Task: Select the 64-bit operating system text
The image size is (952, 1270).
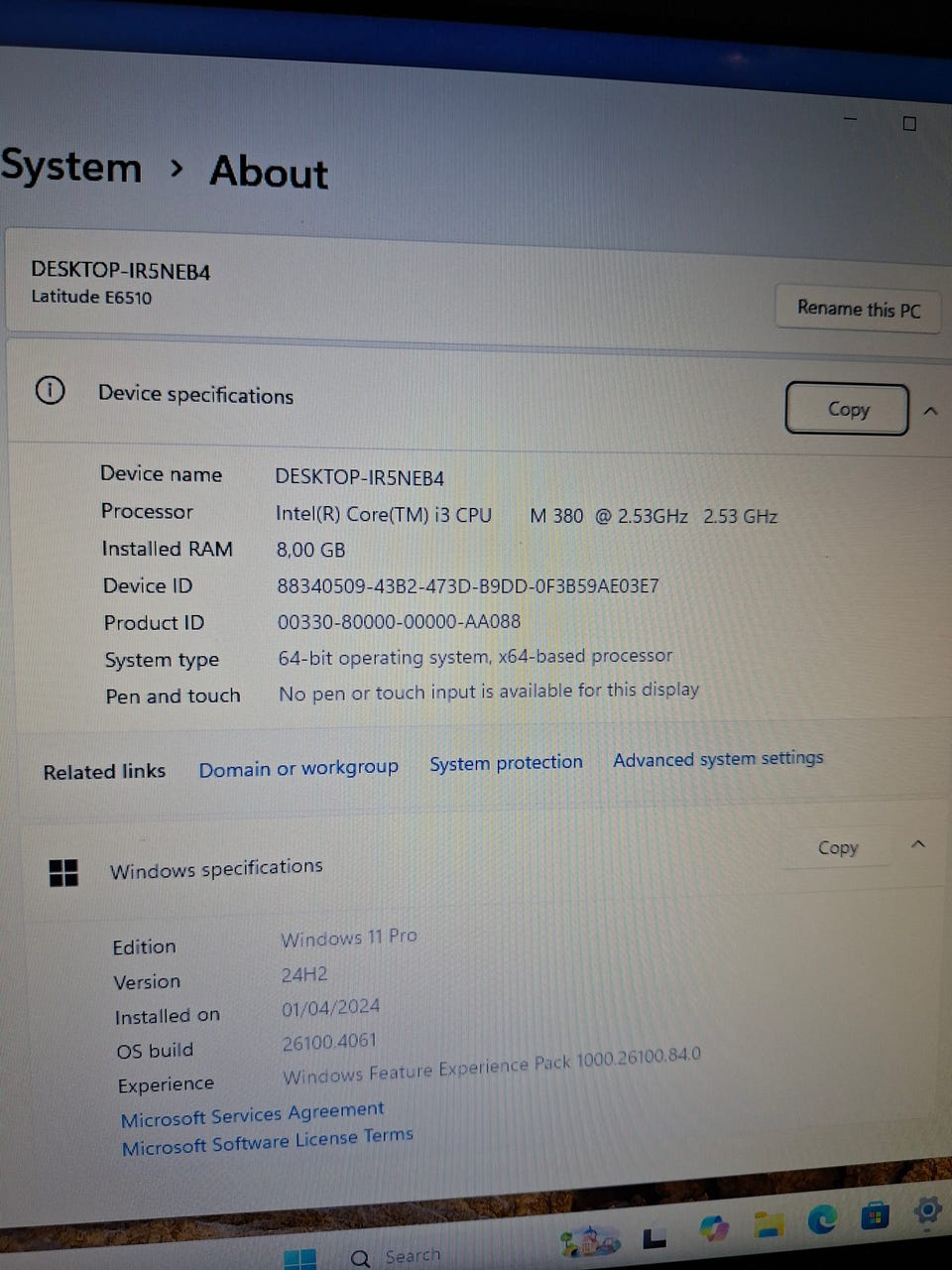Action: [x=475, y=657]
